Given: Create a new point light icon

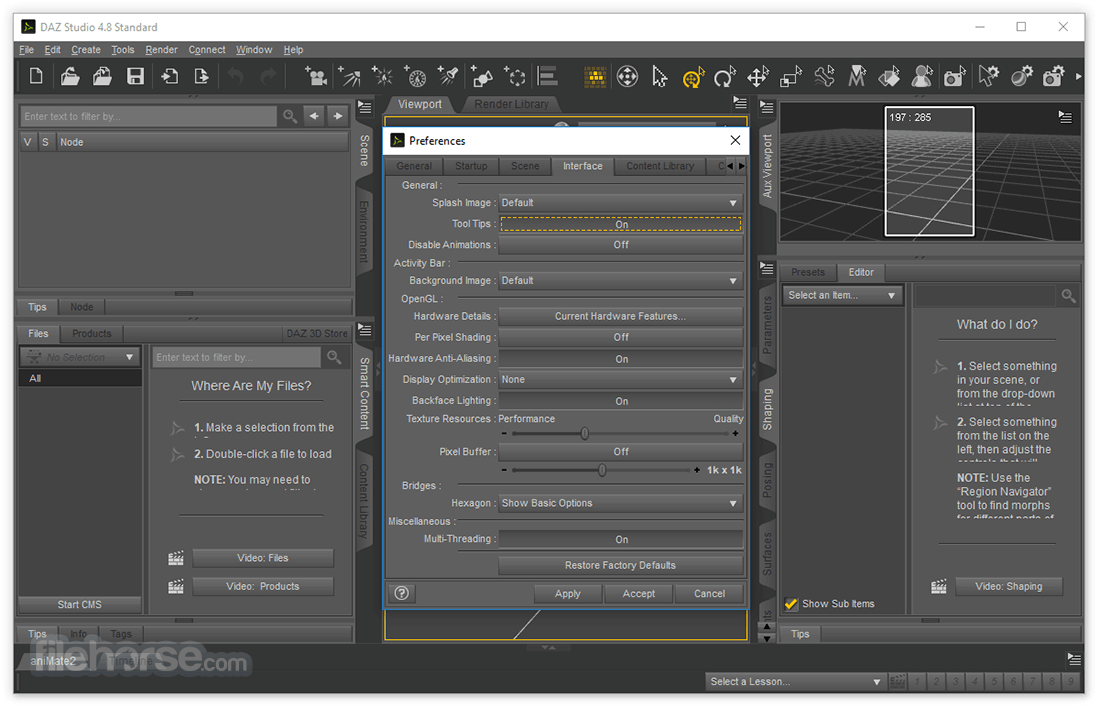Looking at the screenshot, I should [382, 76].
